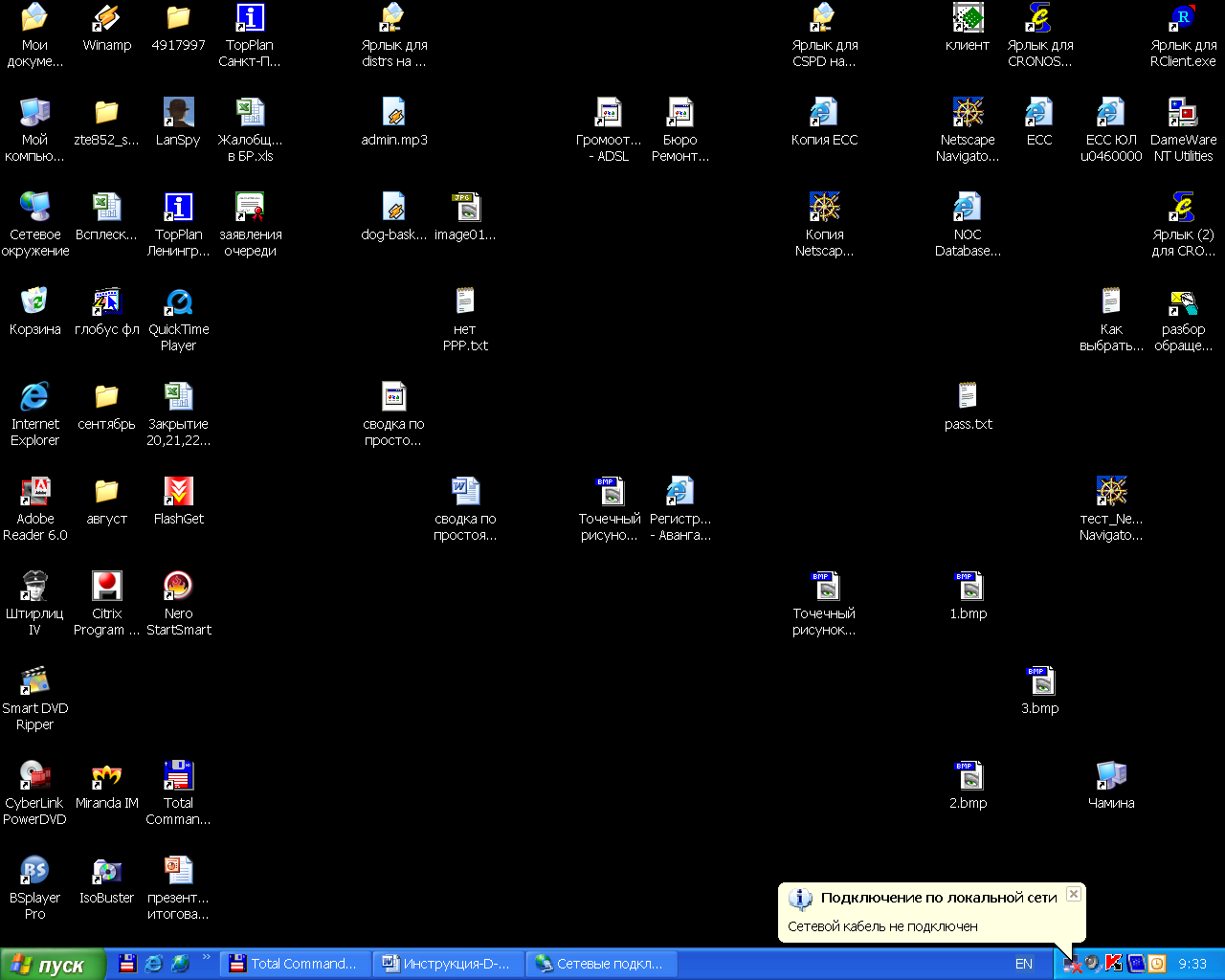
Task: Open TopPlan Санкт-Петербург shortcut
Action: coord(250,35)
